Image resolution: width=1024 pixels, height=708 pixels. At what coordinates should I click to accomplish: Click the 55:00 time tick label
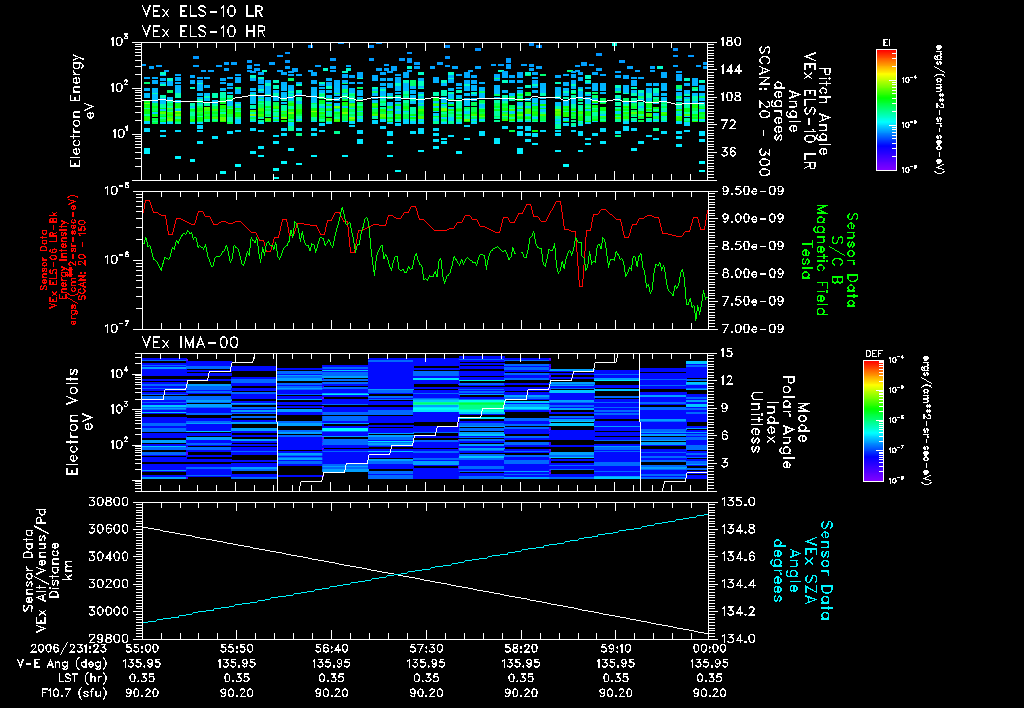pyautogui.click(x=142, y=649)
